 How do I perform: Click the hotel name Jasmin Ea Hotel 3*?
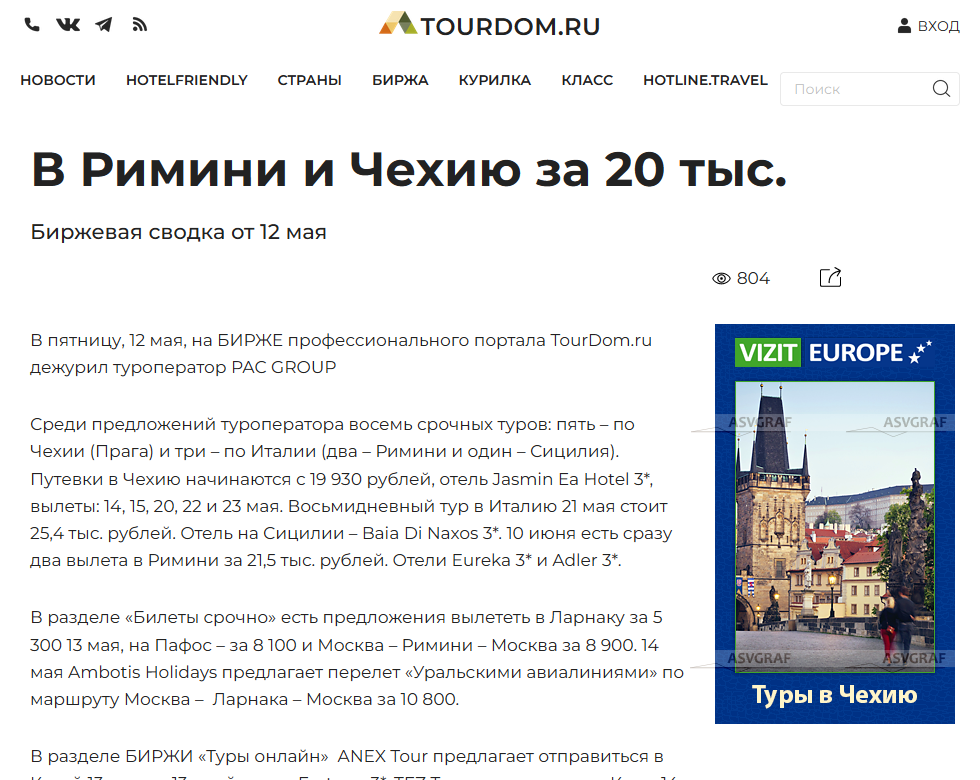click(572, 479)
